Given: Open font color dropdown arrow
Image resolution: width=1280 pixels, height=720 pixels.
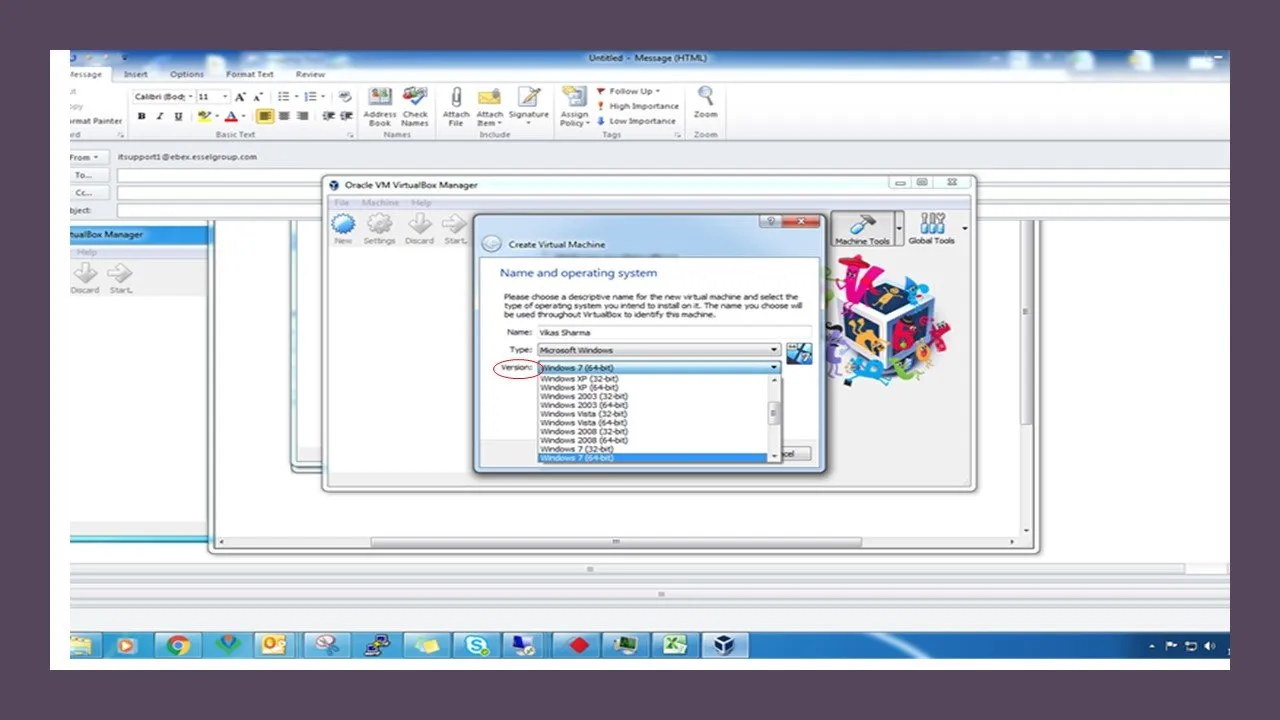Looking at the screenshot, I should pos(243,116).
